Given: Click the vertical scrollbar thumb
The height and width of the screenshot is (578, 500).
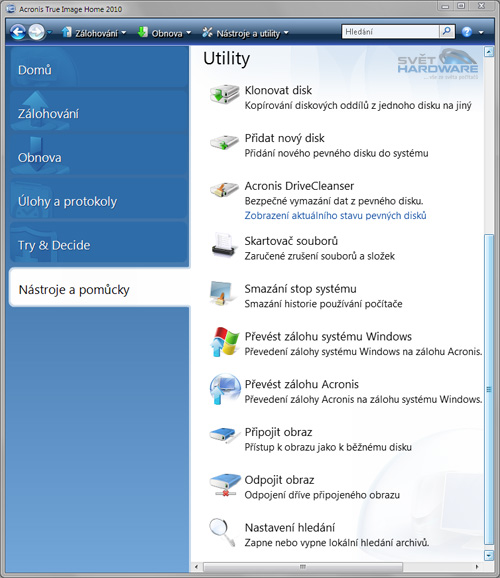Looking at the screenshot, I should pyautogui.click(x=489, y=389).
